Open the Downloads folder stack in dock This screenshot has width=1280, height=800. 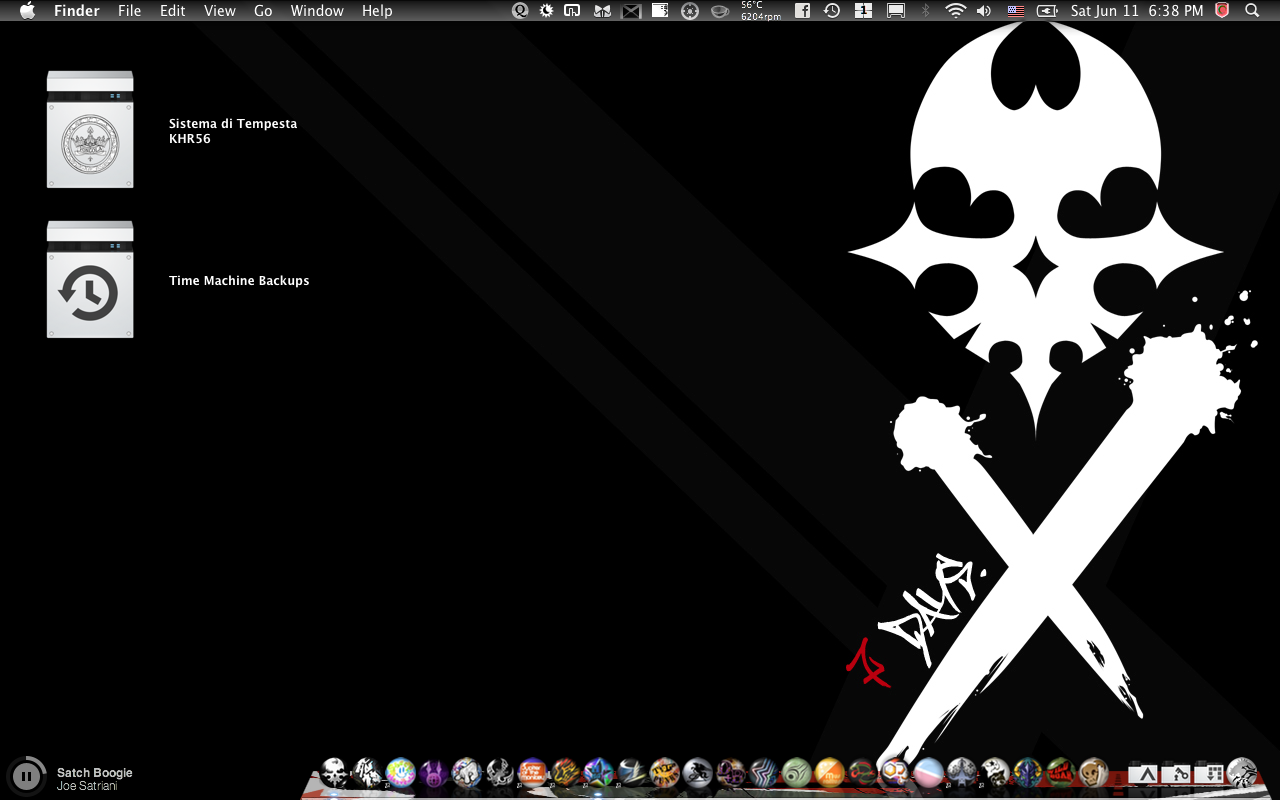coord(1209,773)
